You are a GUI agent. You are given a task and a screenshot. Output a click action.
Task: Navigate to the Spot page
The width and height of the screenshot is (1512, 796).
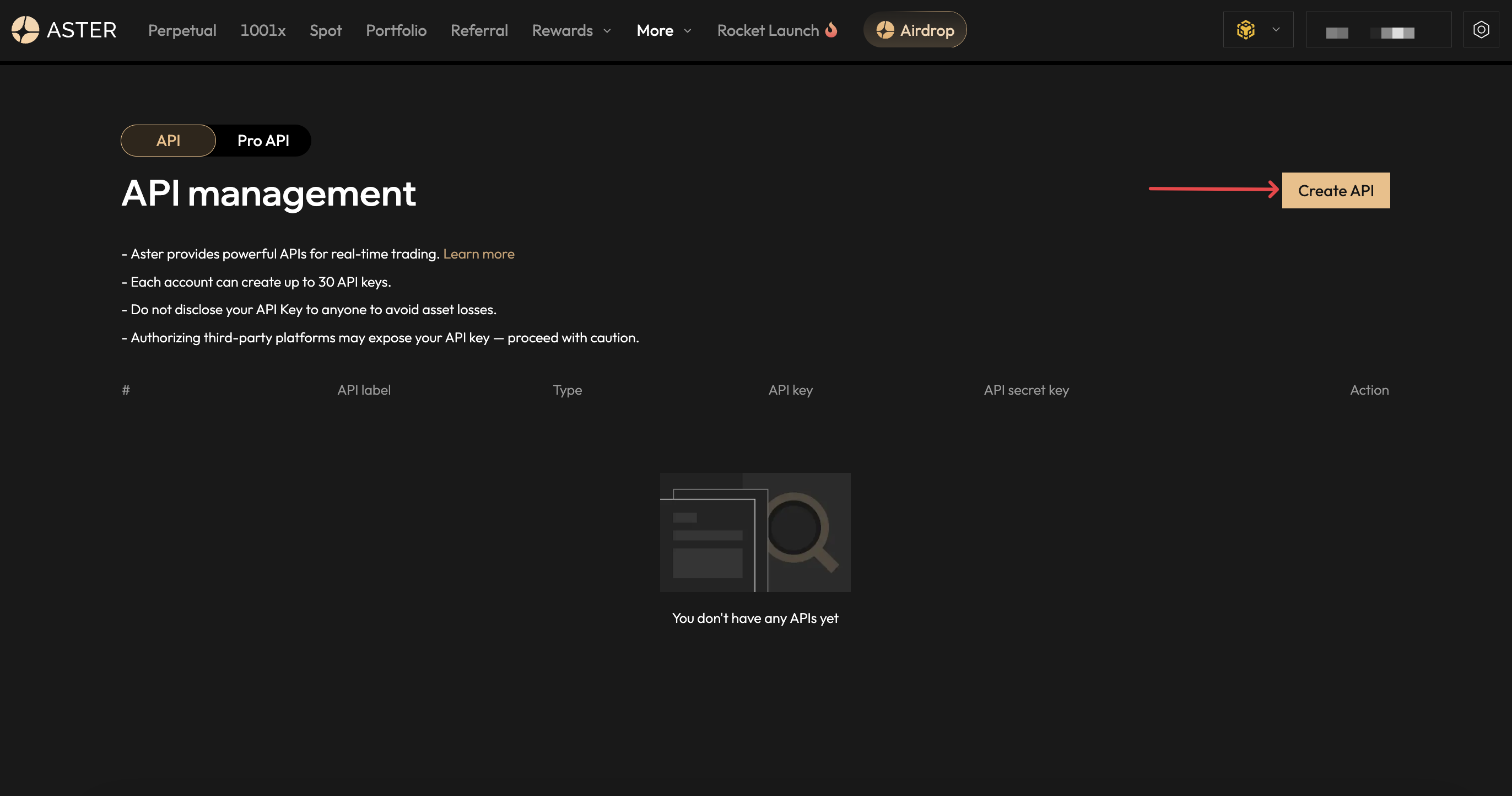[x=325, y=30]
